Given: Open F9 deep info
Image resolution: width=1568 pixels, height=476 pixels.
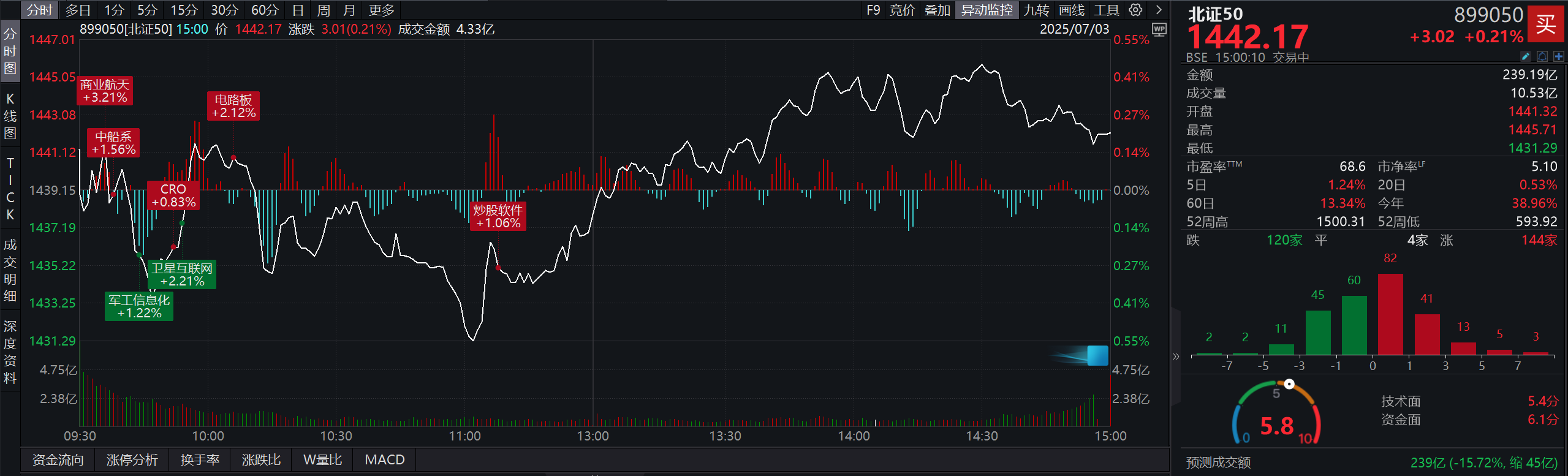Looking at the screenshot, I should click(x=873, y=10).
